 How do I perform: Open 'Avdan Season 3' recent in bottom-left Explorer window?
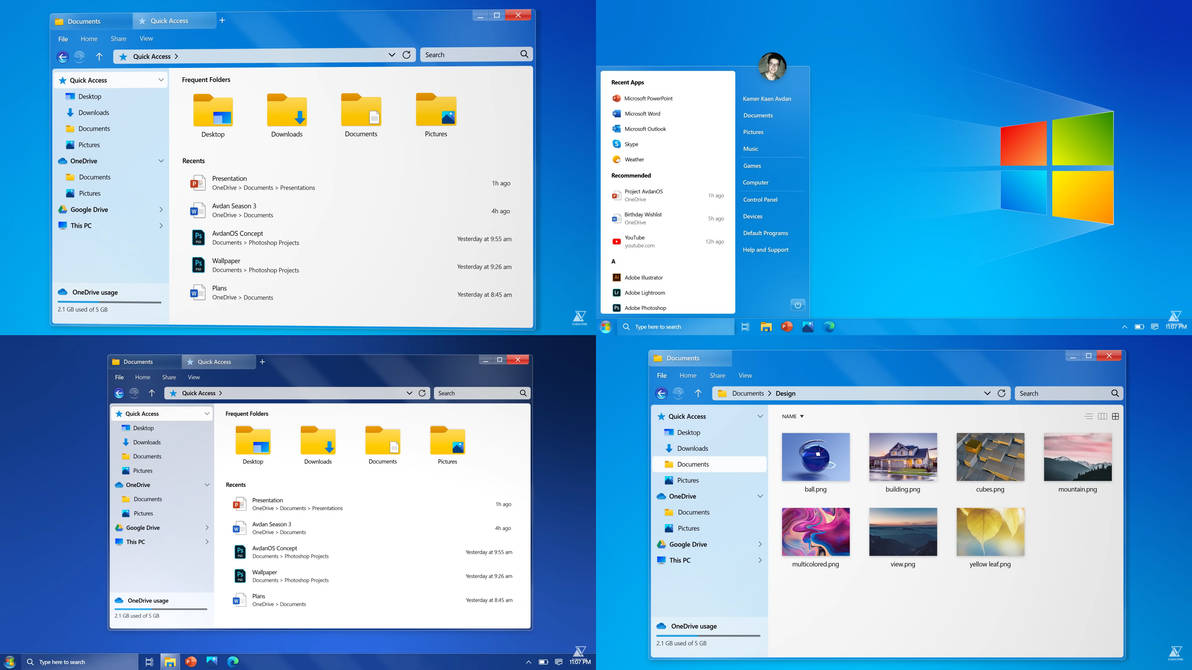point(372,528)
